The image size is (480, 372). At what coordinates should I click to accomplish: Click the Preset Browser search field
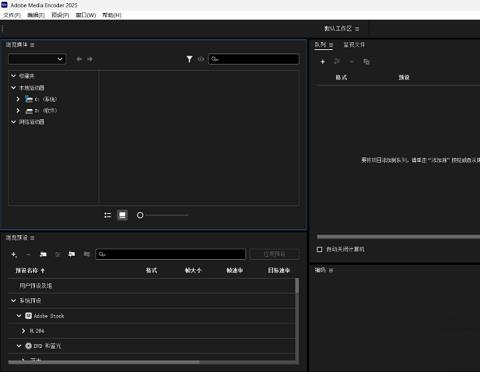pyautogui.click(x=171, y=254)
